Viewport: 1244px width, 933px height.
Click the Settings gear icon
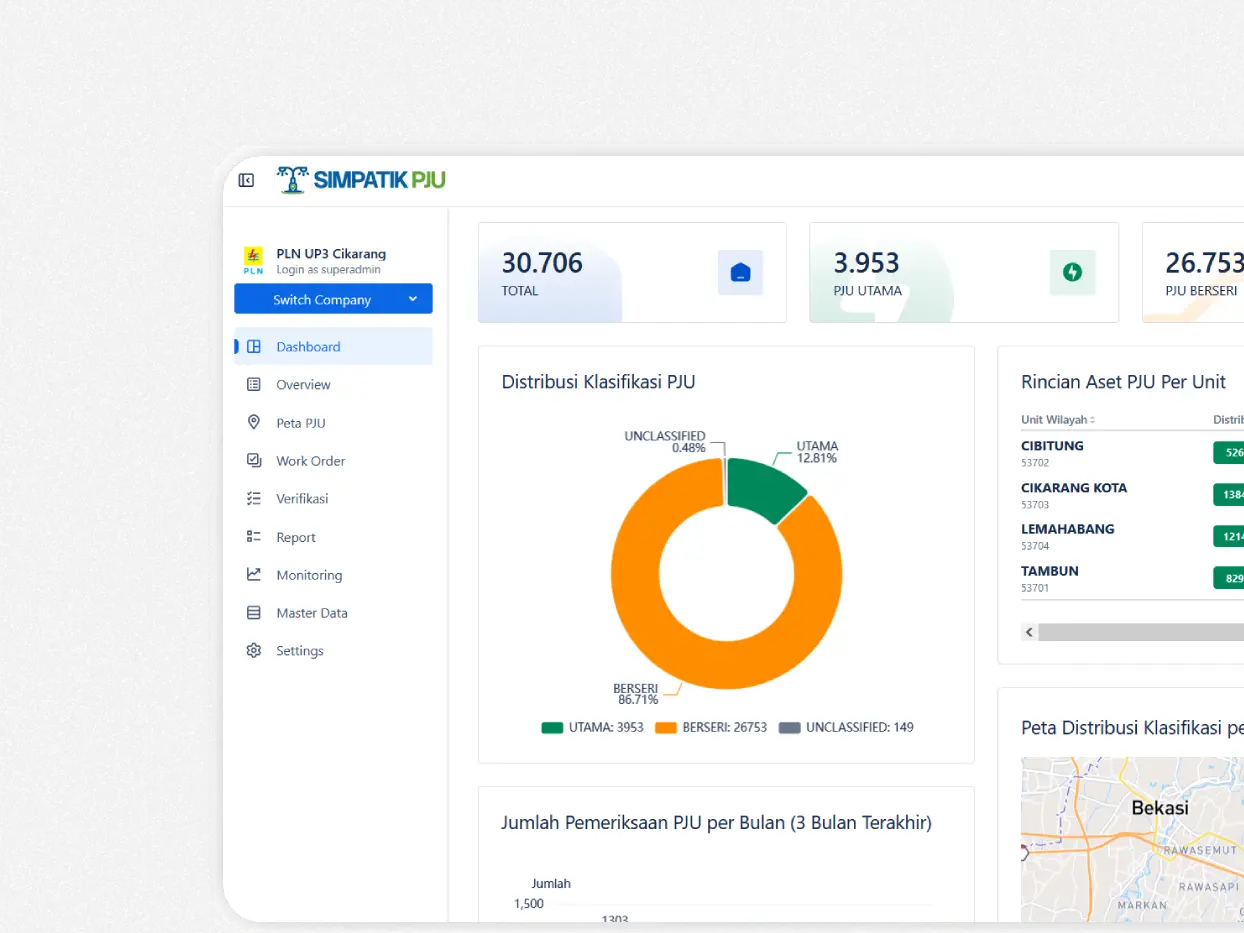pos(254,650)
